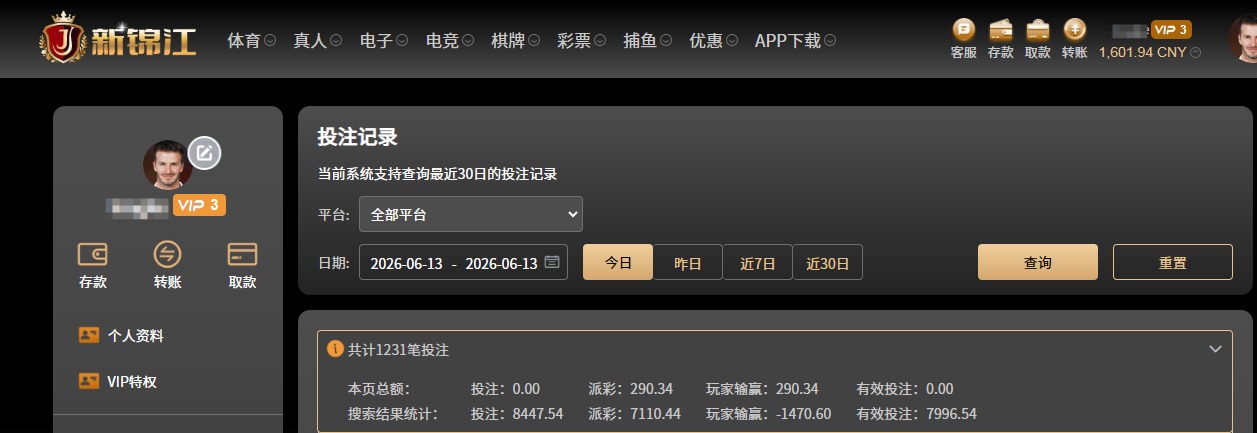Viewport: 1257px width, 433px height.
Task: Click the VIP 3 badge in header
Action: (x=1171, y=29)
